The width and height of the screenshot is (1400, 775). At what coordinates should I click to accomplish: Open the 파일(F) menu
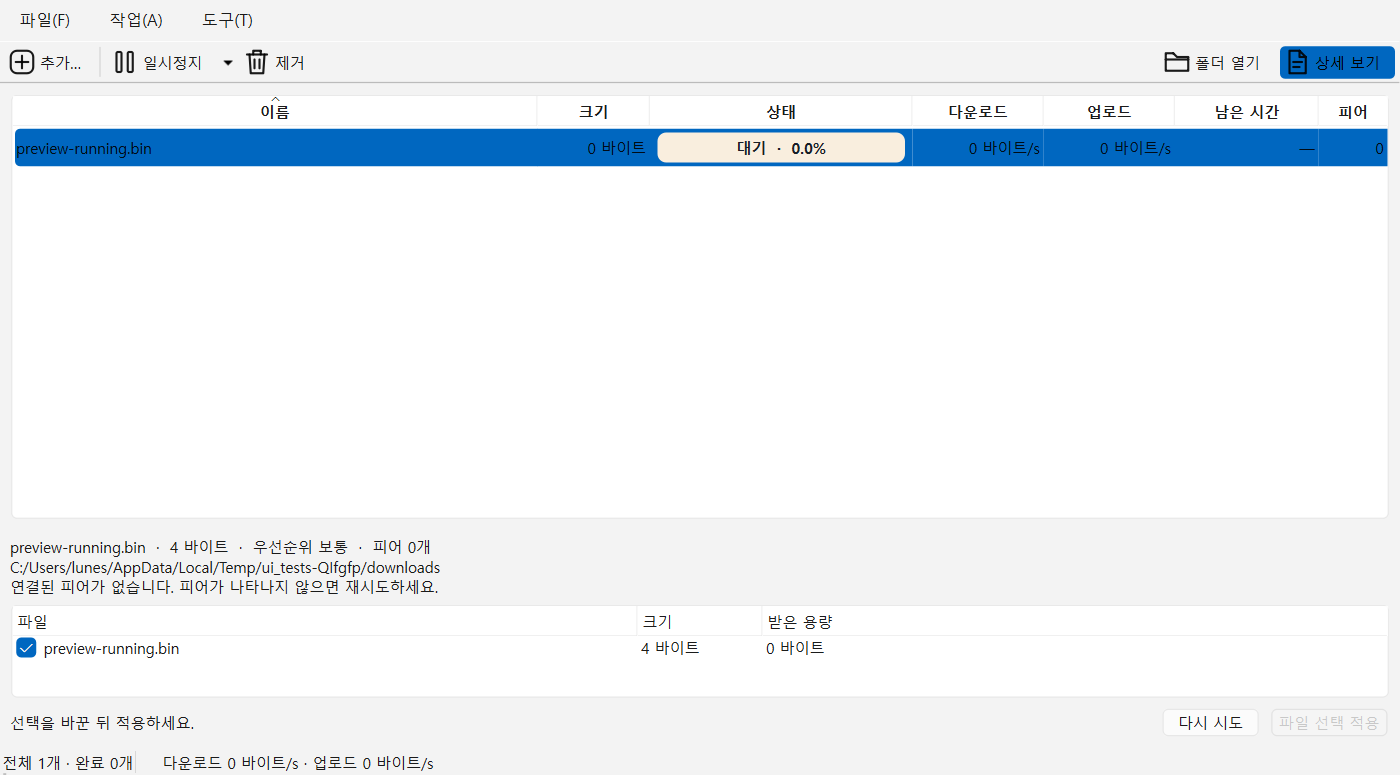point(45,20)
